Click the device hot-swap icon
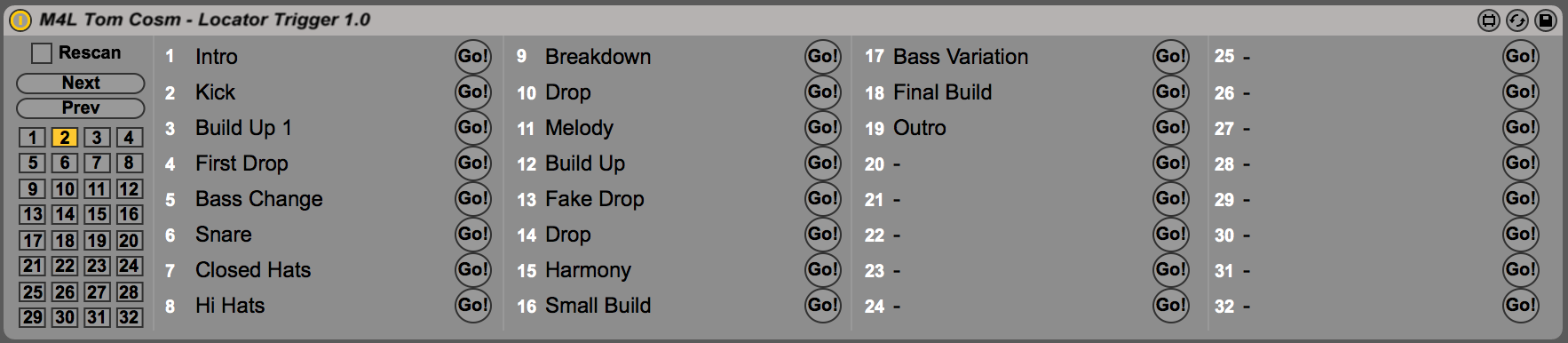The width and height of the screenshot is (1568, 343). [x=1517, y=20]
